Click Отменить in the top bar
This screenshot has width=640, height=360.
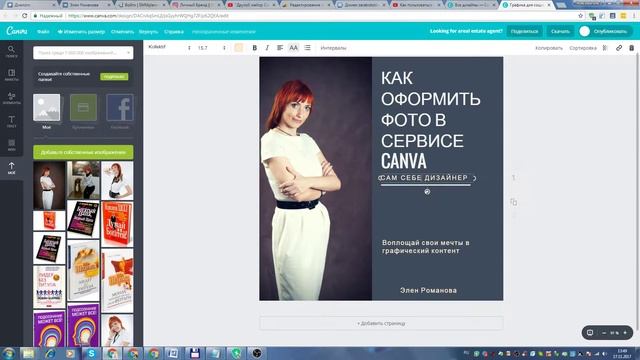coord(122,31)
